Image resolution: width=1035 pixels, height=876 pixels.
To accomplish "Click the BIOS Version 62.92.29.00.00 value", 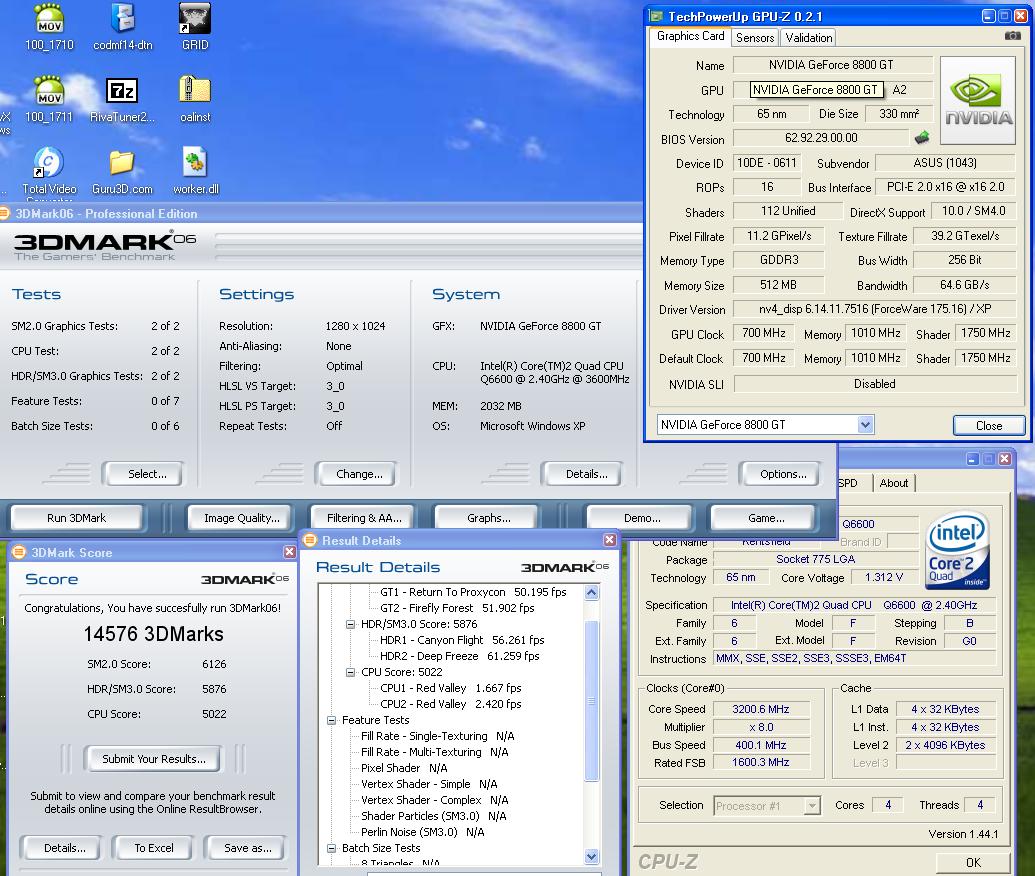I will [821, 138].
